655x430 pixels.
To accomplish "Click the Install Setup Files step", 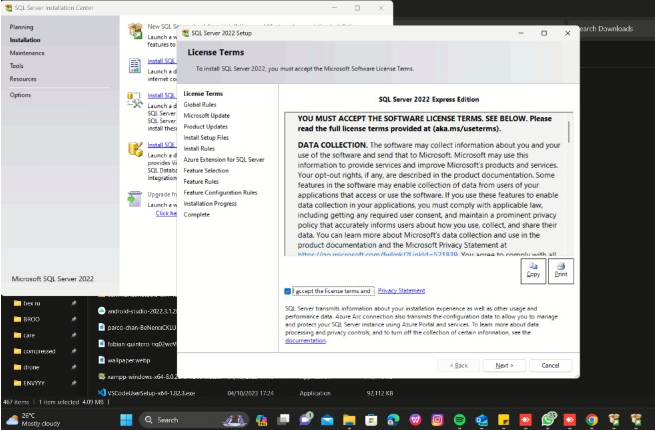I will [x=206, y=137].
